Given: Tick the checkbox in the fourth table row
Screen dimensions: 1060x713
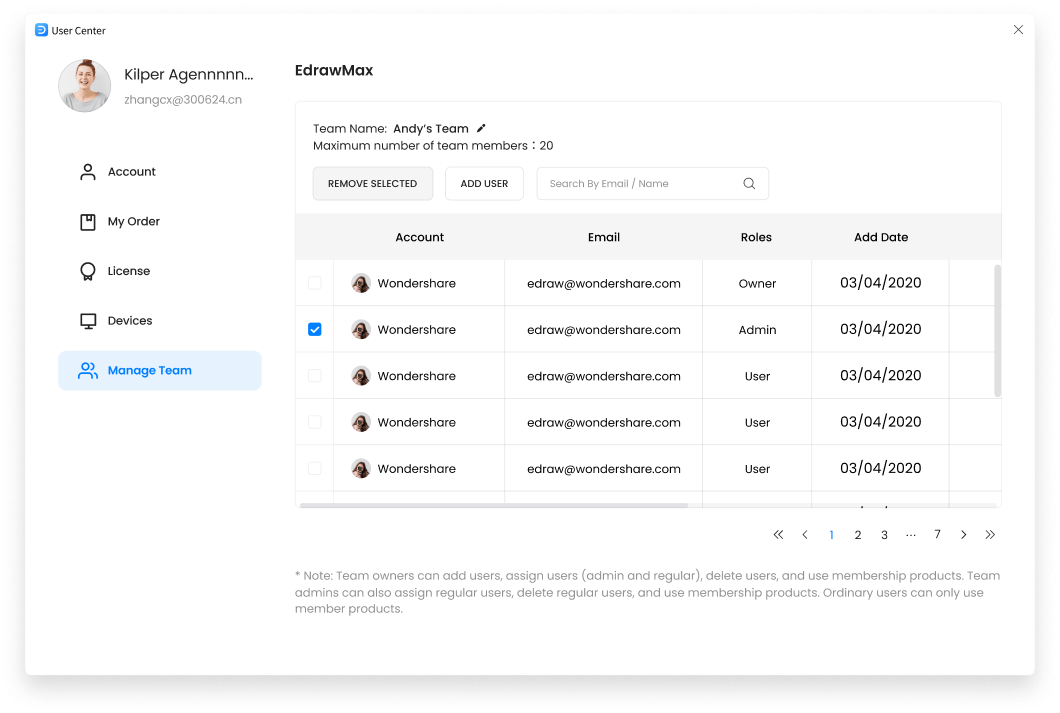Looking at the screenshot, I should (314, 422).
